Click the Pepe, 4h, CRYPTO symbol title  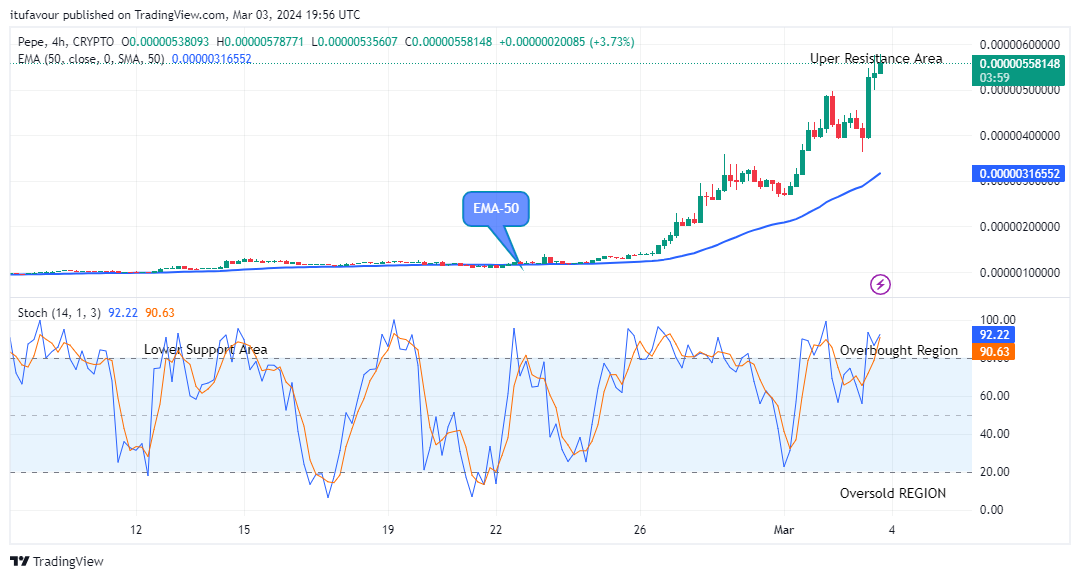(x=66, y=42)
